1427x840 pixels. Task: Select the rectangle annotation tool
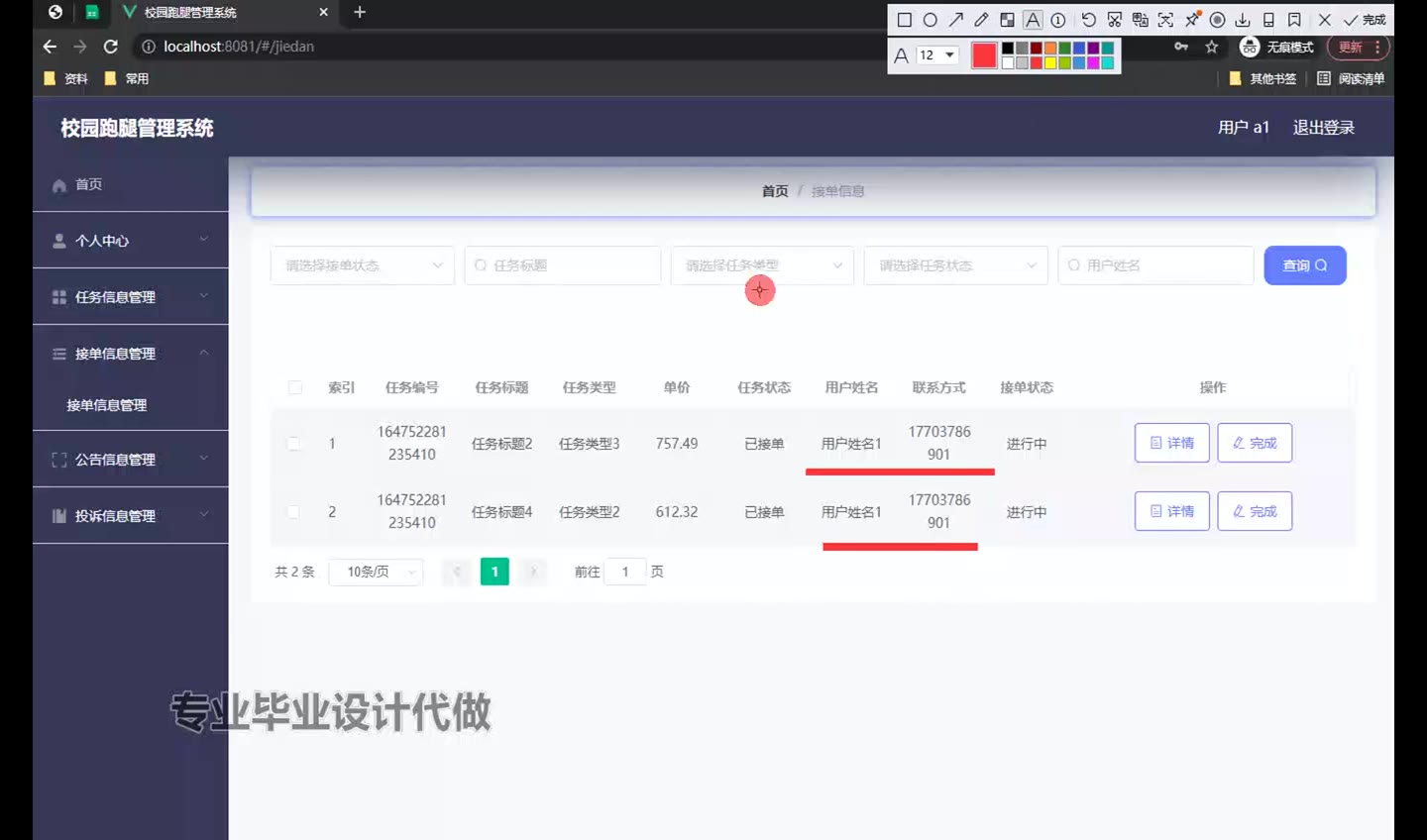click(x=904, y=20)
